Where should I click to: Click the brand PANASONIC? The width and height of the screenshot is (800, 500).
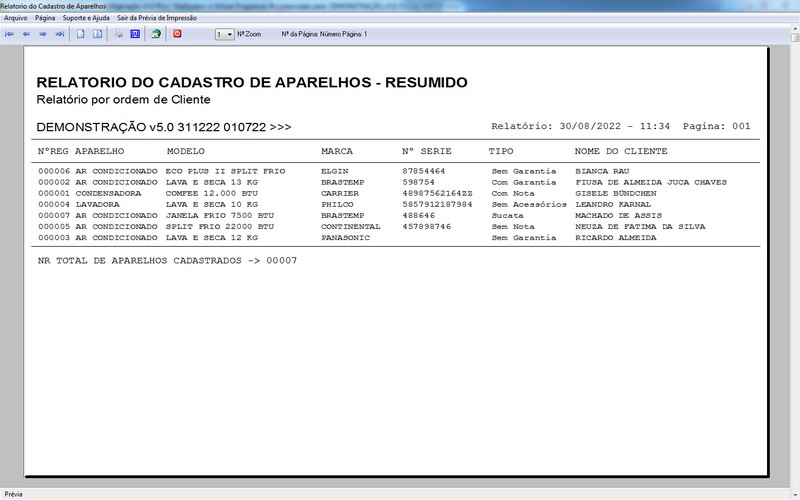tap(345, 238)
